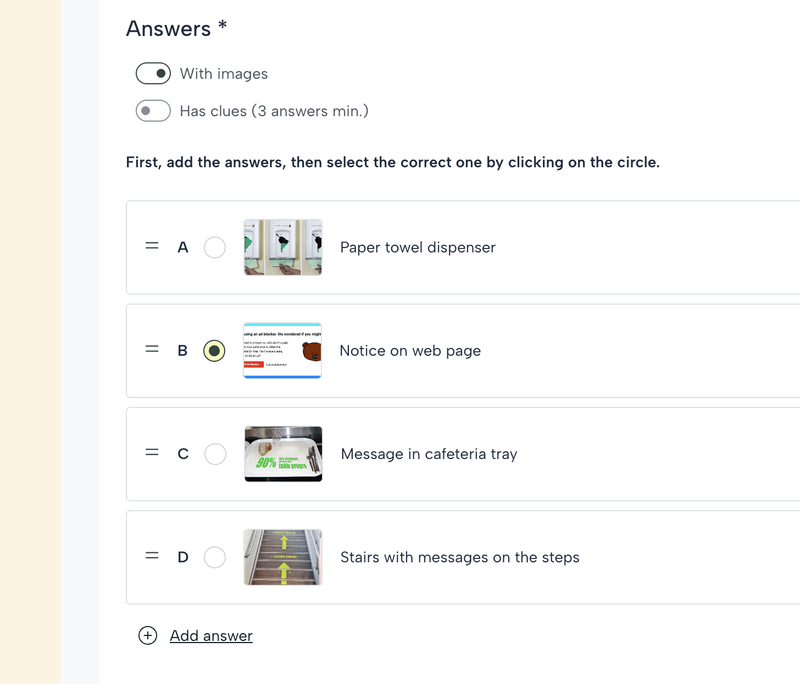This screenshot has height=684, width=800.
Task: Click the stairs image thumbnail
Action: click(x=283, y=557)
